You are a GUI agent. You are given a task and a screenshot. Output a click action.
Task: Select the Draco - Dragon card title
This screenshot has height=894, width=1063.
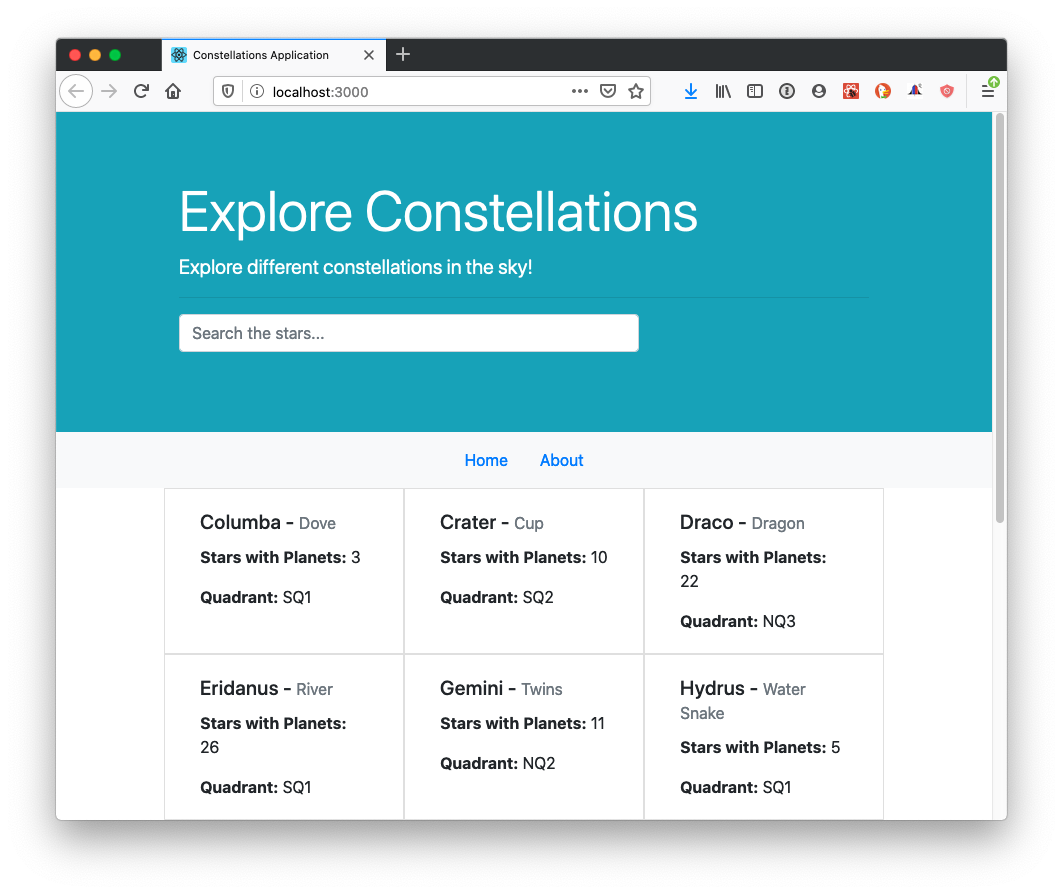coord(742,523)
